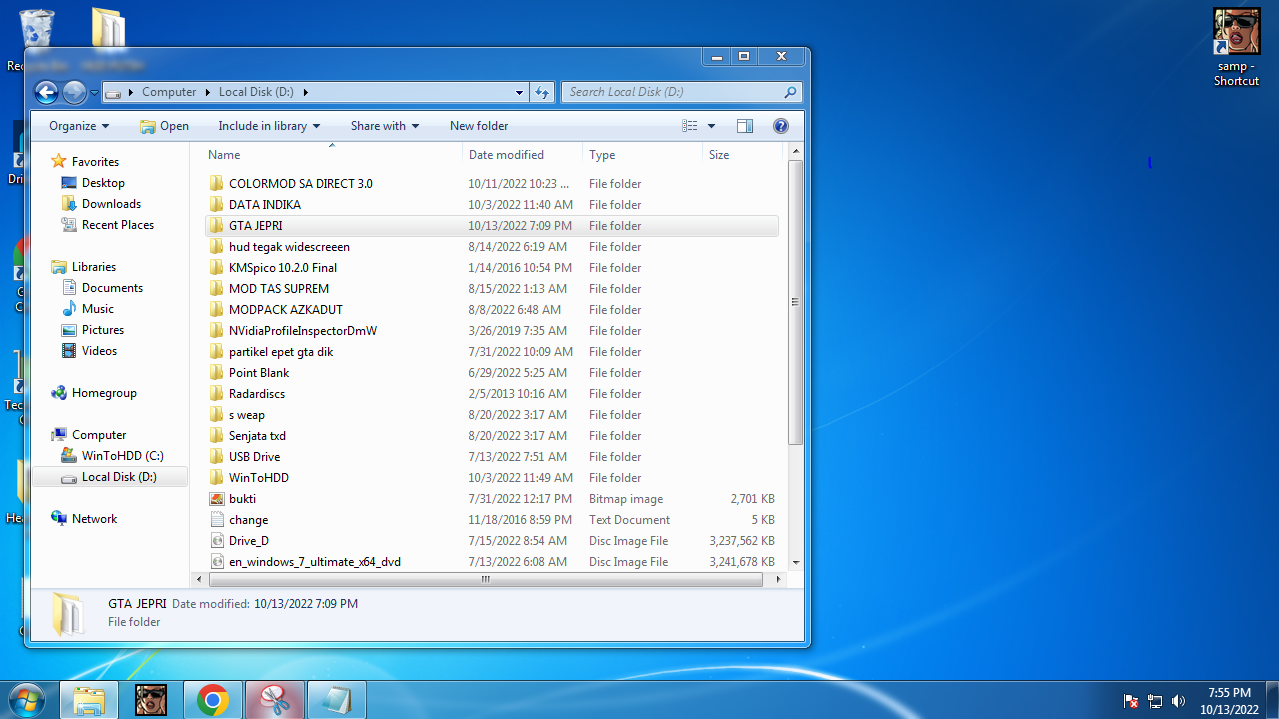
Task: Select the COLORMOD SA DIRECT 3.0 folder icon
Action: 217,184
